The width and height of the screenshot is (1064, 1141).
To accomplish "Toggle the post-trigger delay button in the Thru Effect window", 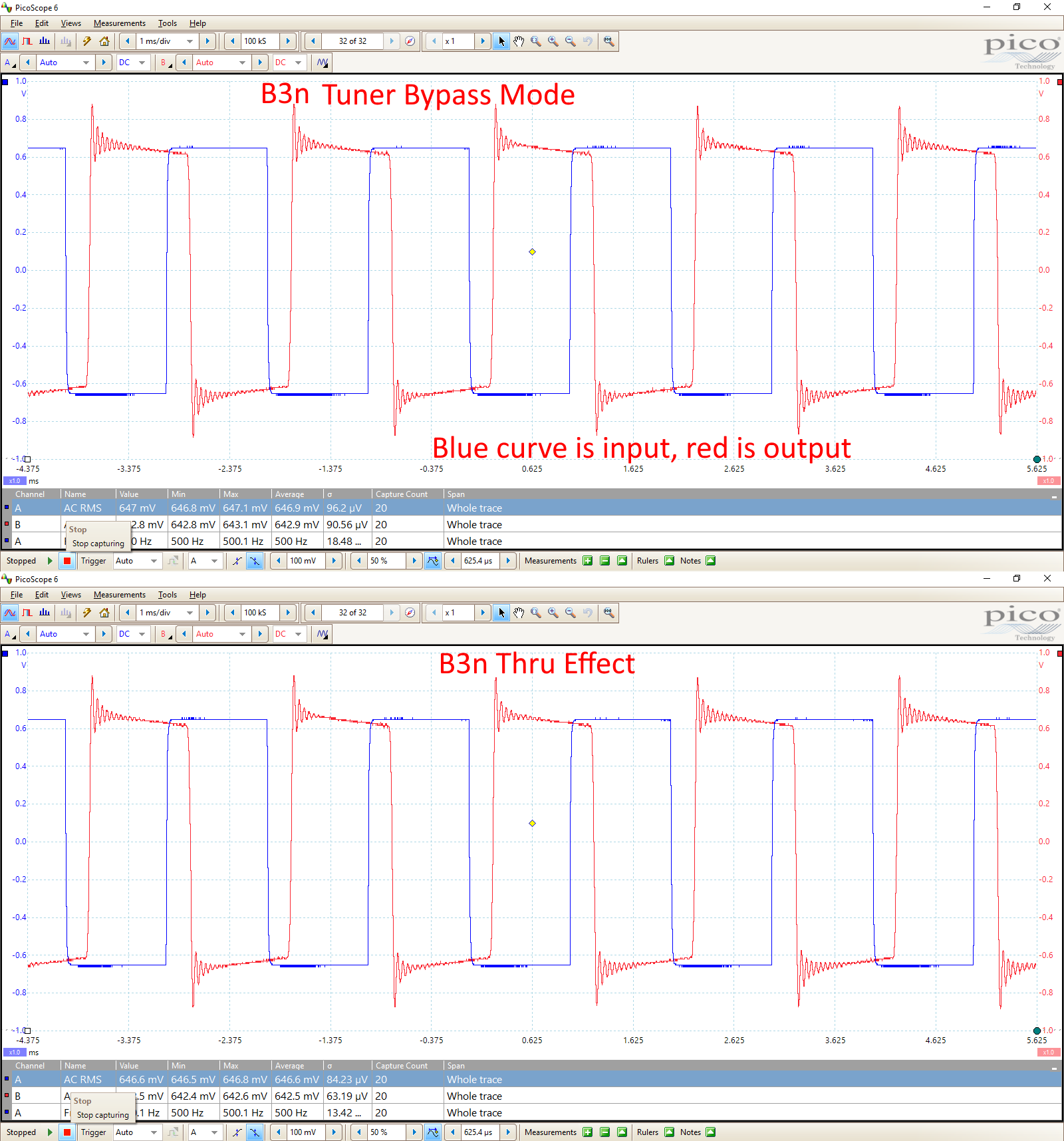I will [x=433, y=1132].
